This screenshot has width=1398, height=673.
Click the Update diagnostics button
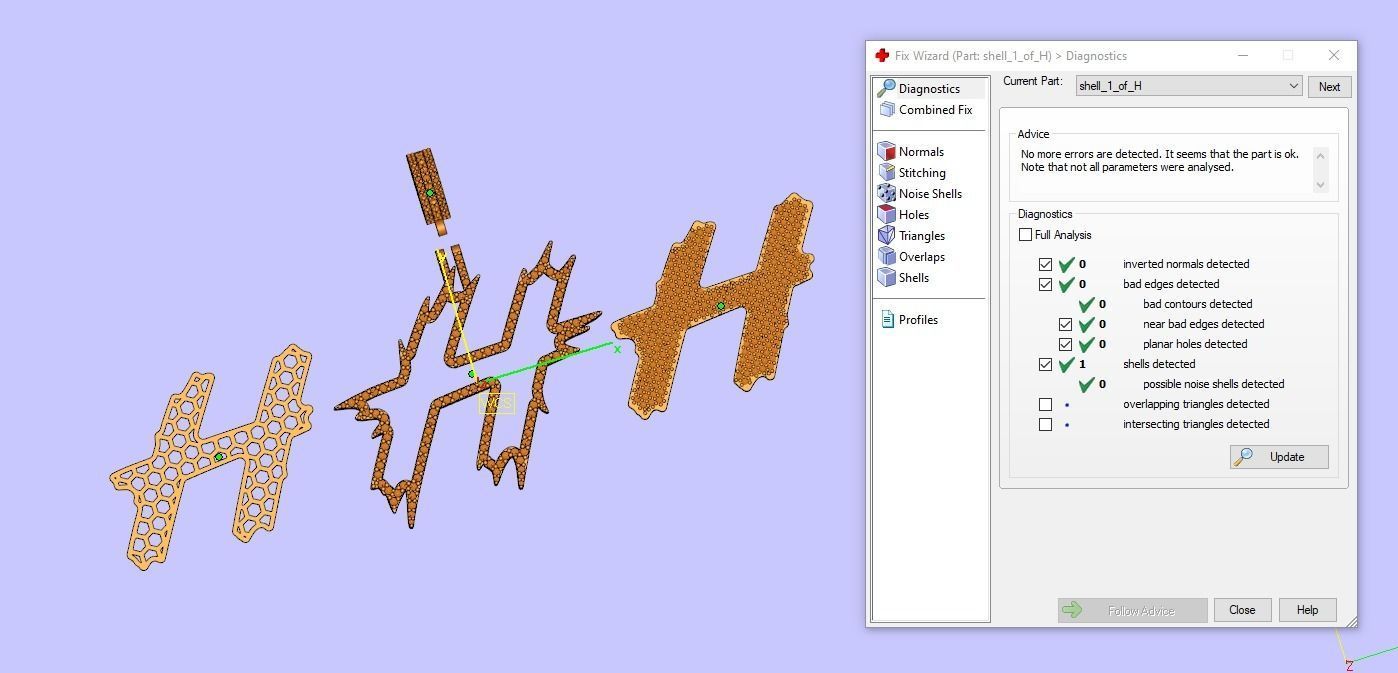coord(1279,457)
